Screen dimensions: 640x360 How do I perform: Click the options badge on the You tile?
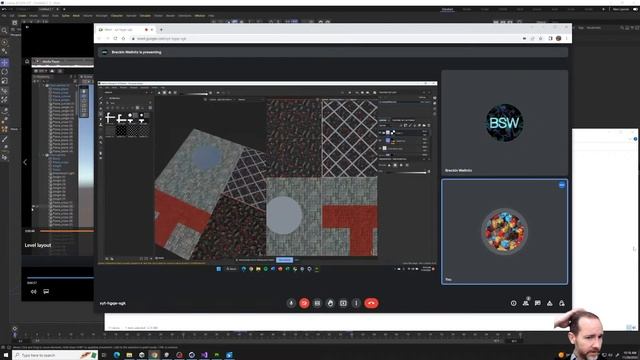point(562,185)
